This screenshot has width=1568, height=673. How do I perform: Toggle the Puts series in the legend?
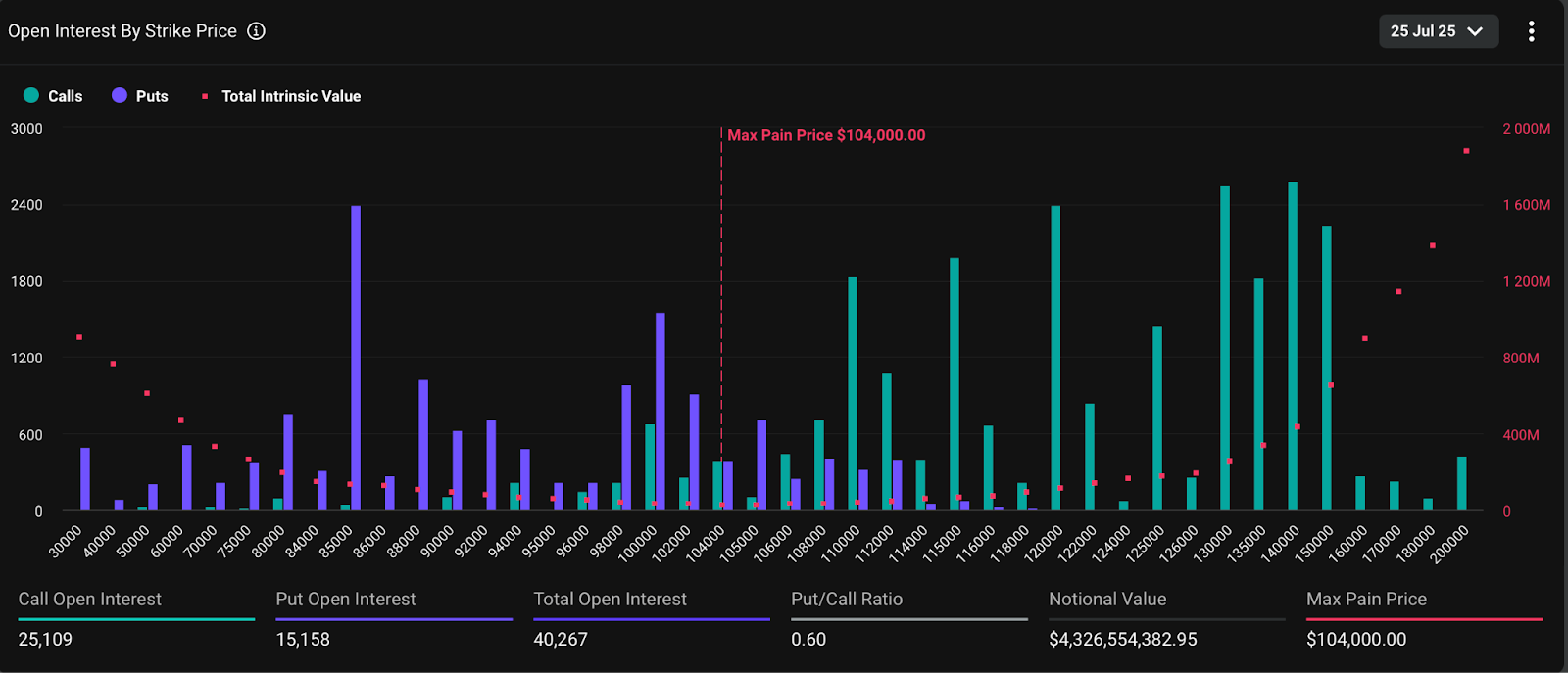[151, 96]
